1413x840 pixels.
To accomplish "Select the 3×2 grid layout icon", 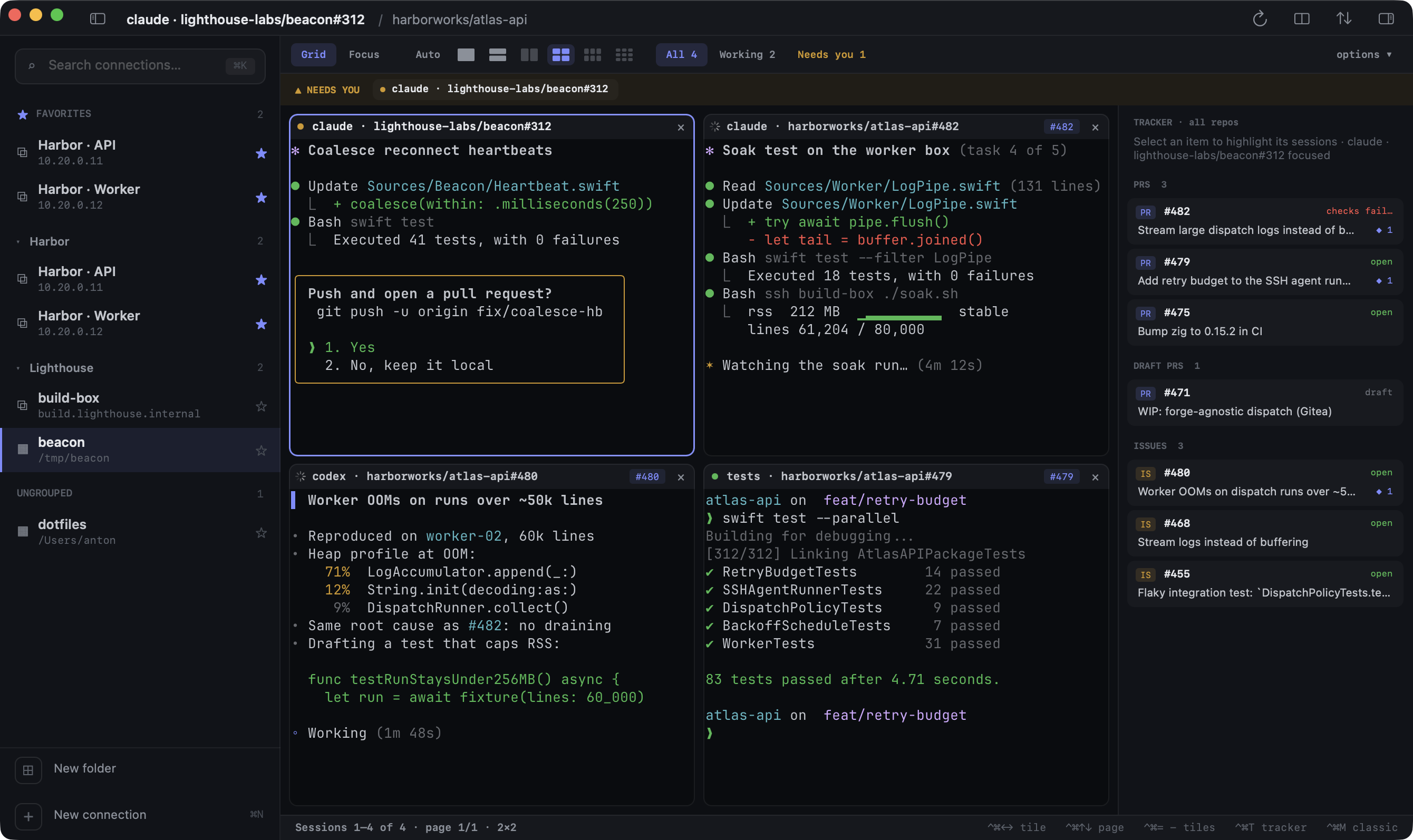I will coord(593,55).
